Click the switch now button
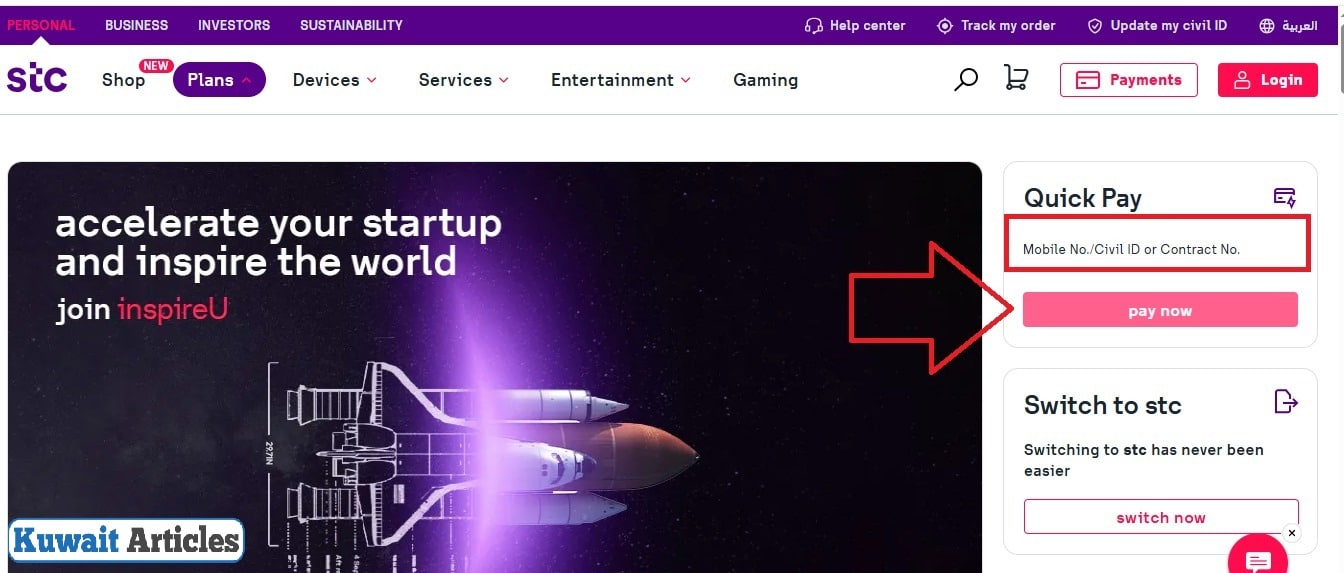Viewport: 1344px width, 573px height. pos(1160,518)
